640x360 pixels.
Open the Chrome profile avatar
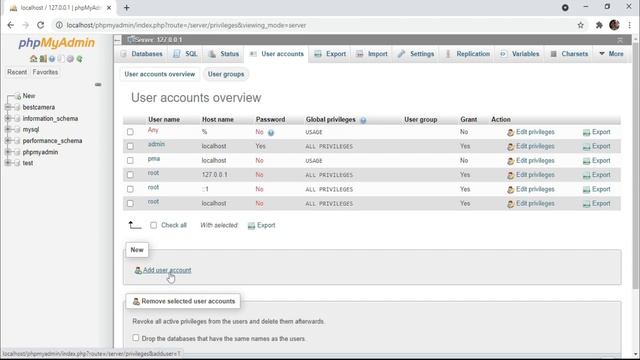click(x=614, y=25)
